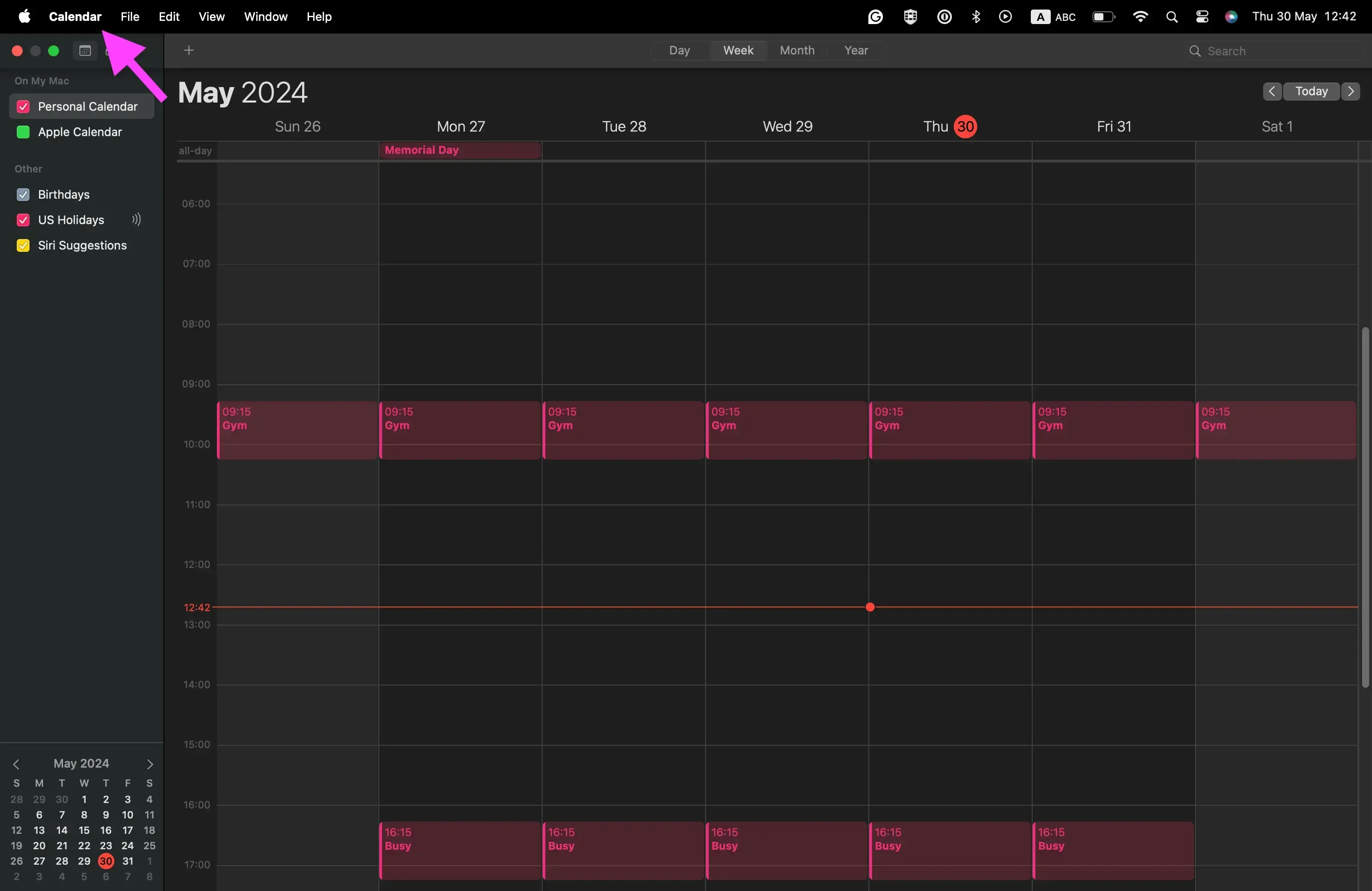This screenshot has width=1372, height=891.
Task: Toggle the sidebar calendar icon
Action: point(85,51)
